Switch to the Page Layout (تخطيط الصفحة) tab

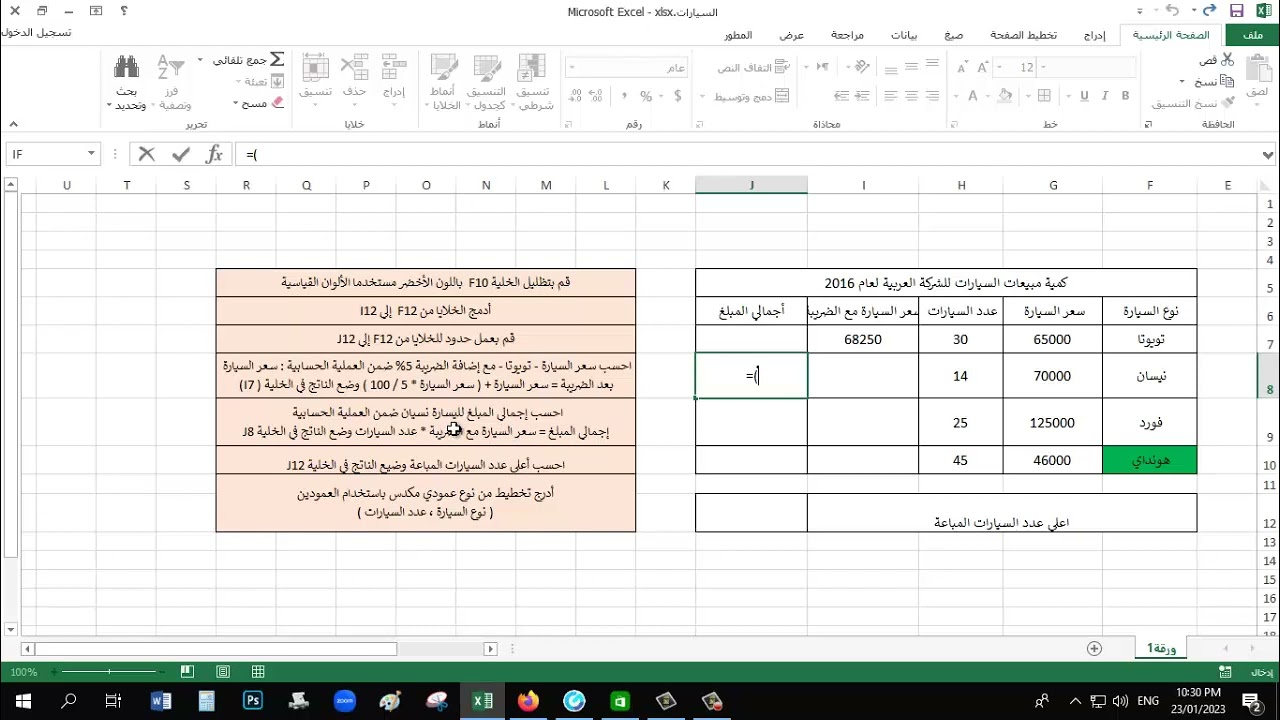[1023, 35]
